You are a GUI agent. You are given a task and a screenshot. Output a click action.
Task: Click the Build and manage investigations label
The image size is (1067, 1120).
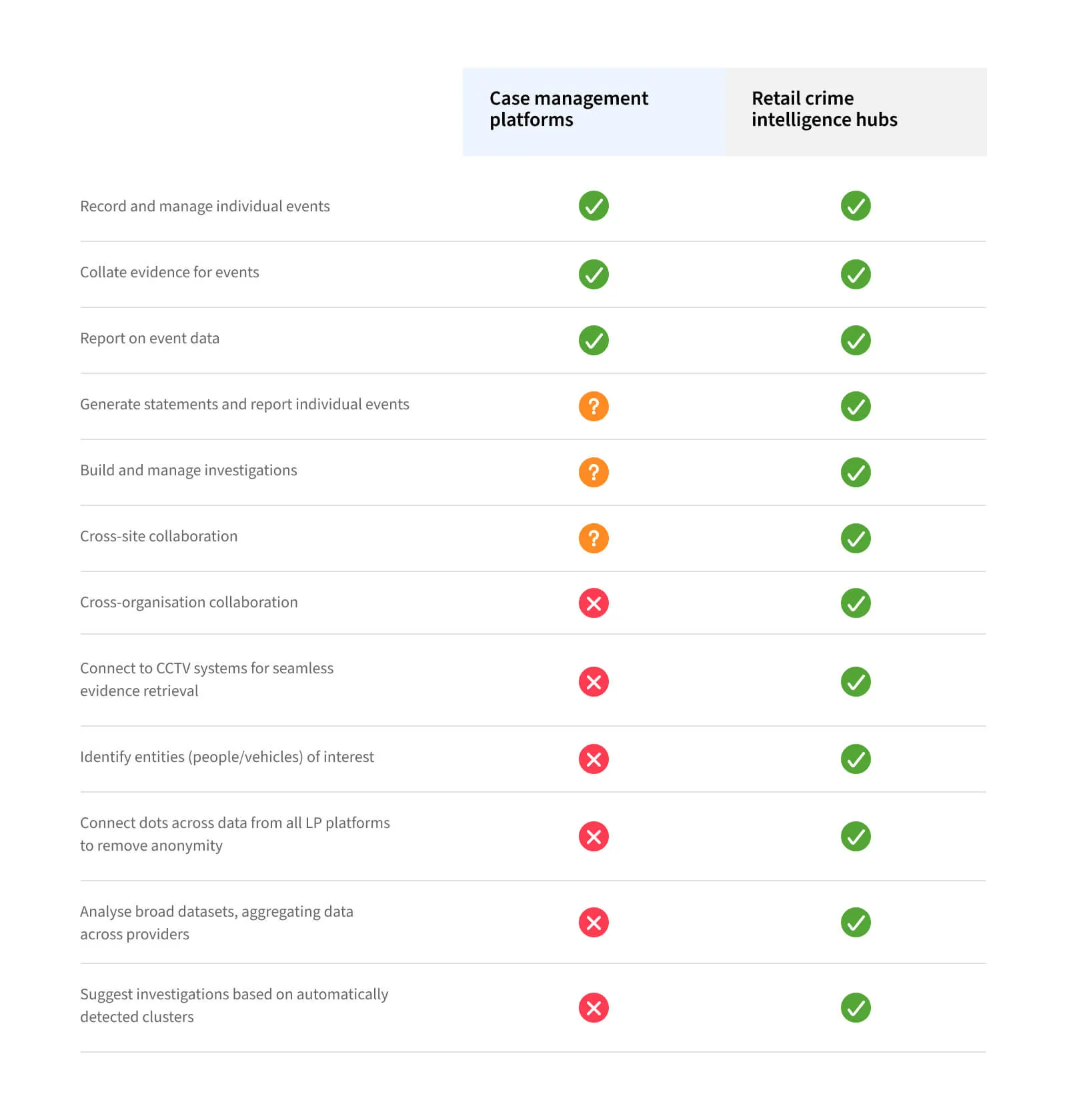tap(189, 470)
